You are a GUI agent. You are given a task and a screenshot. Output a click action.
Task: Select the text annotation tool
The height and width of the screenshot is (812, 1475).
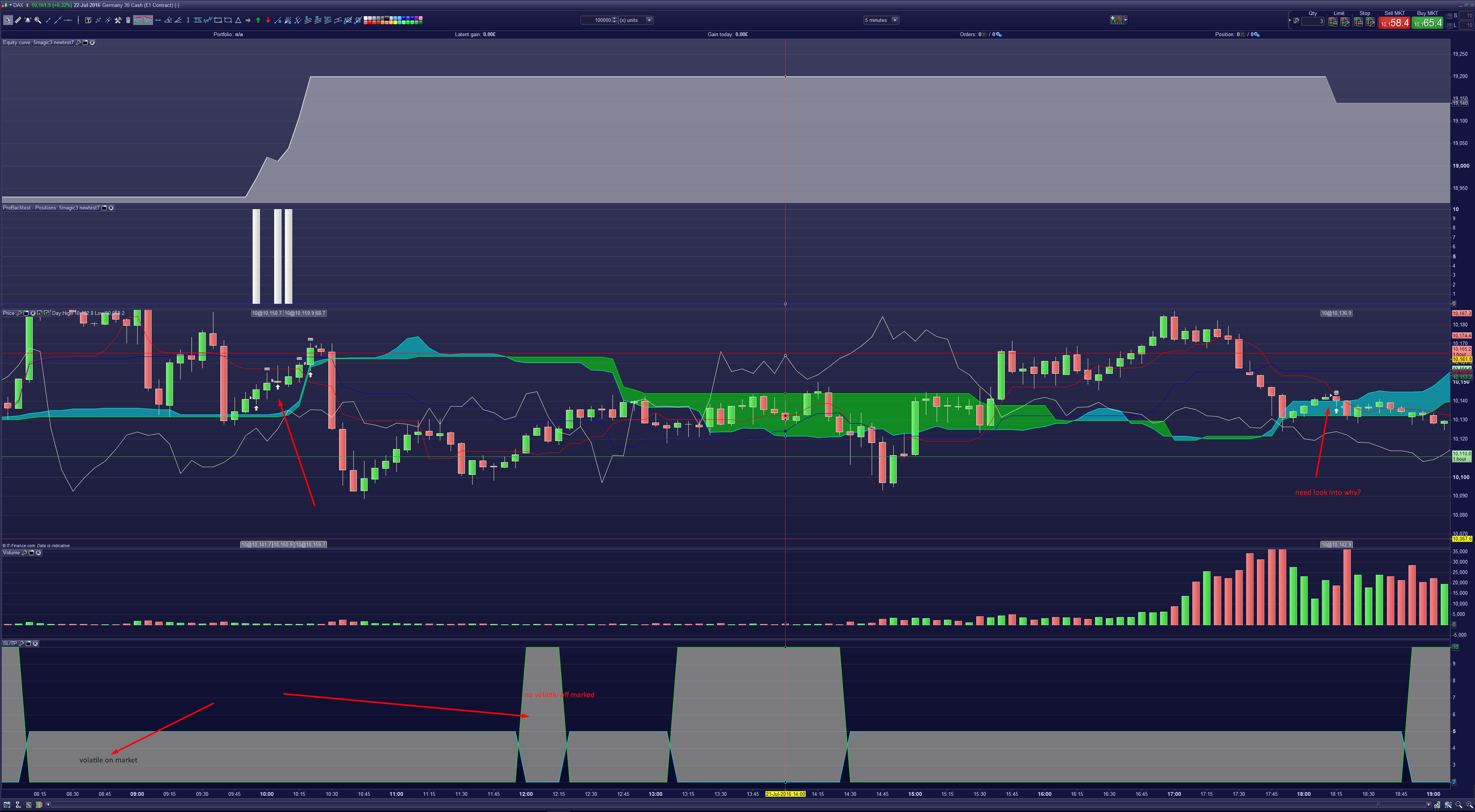[x=88, y=20]
